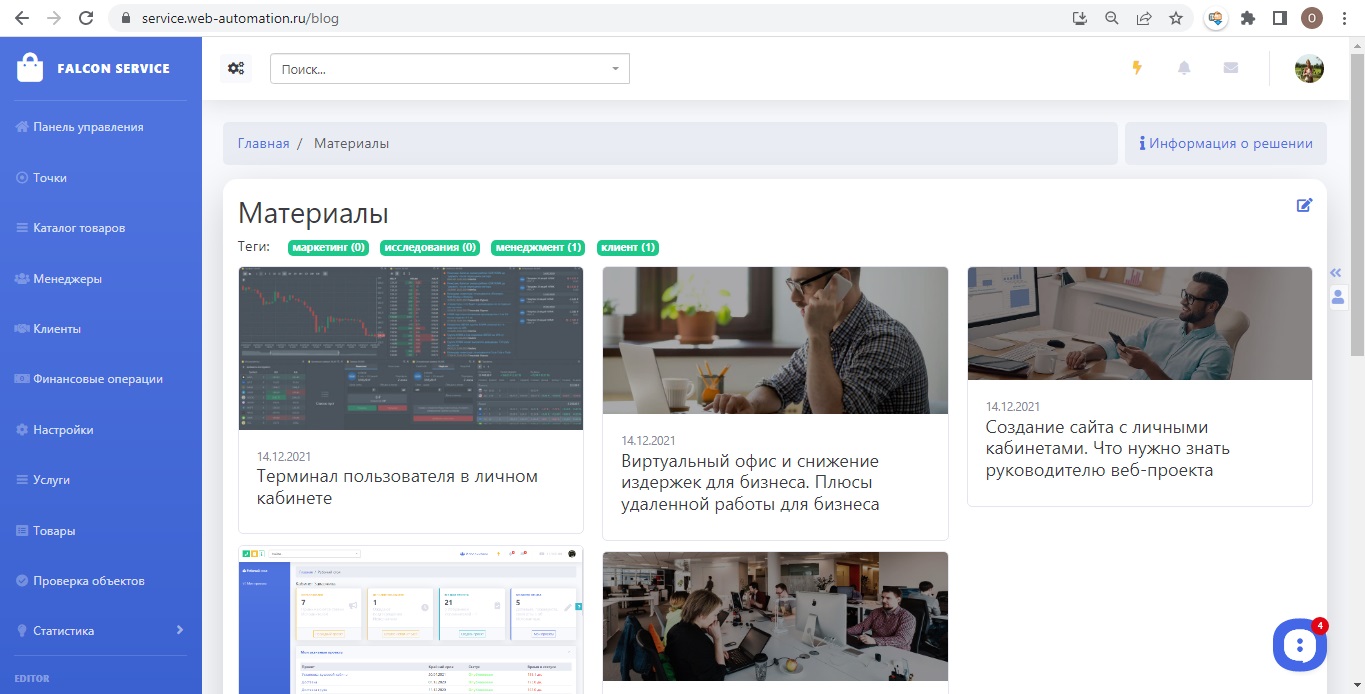The height and width of the screenshot is (694, 1365).
Task: Open notifications bell icon
Action: point(1184,68)
